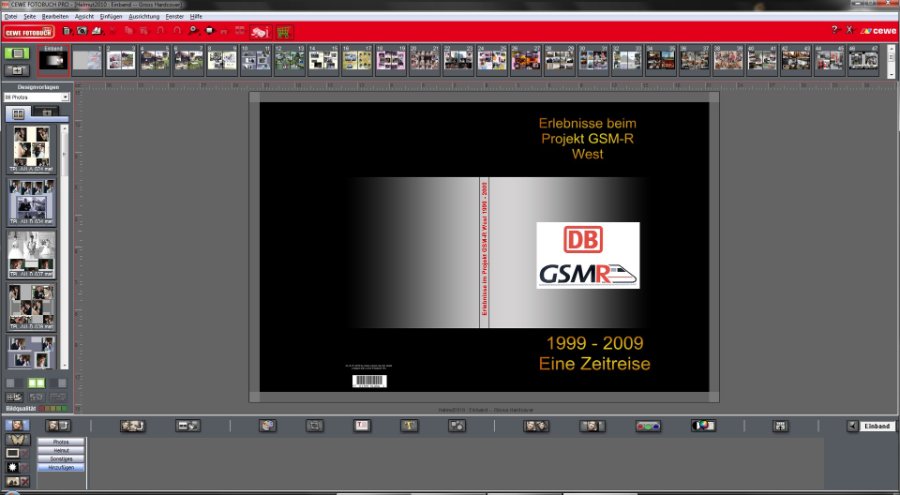Open the Seite menu
Screen dimensions: 900x495
pyautogui.click(x=30, y=17)
